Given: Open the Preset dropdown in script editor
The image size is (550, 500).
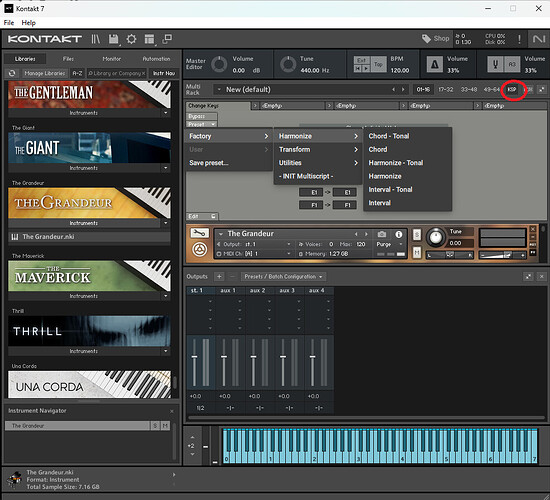Looking at the screenshot, I should point(202,124).
